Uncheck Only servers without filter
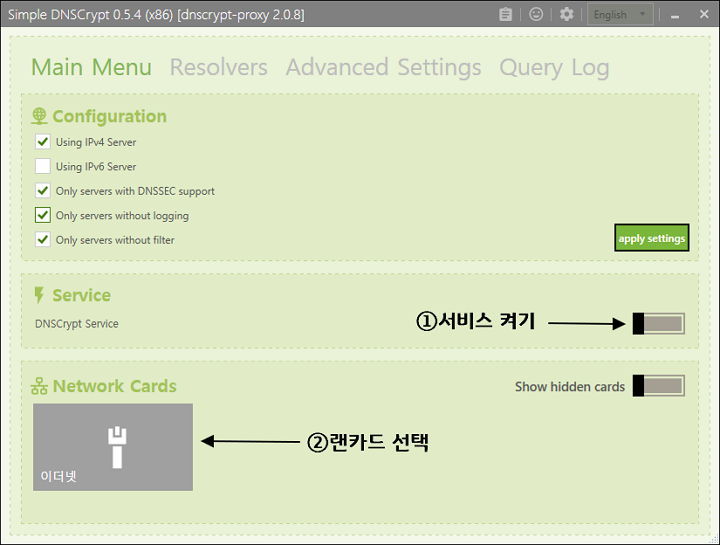The width and height of the screenshot is (720, 545). click(x=43, y=239)
